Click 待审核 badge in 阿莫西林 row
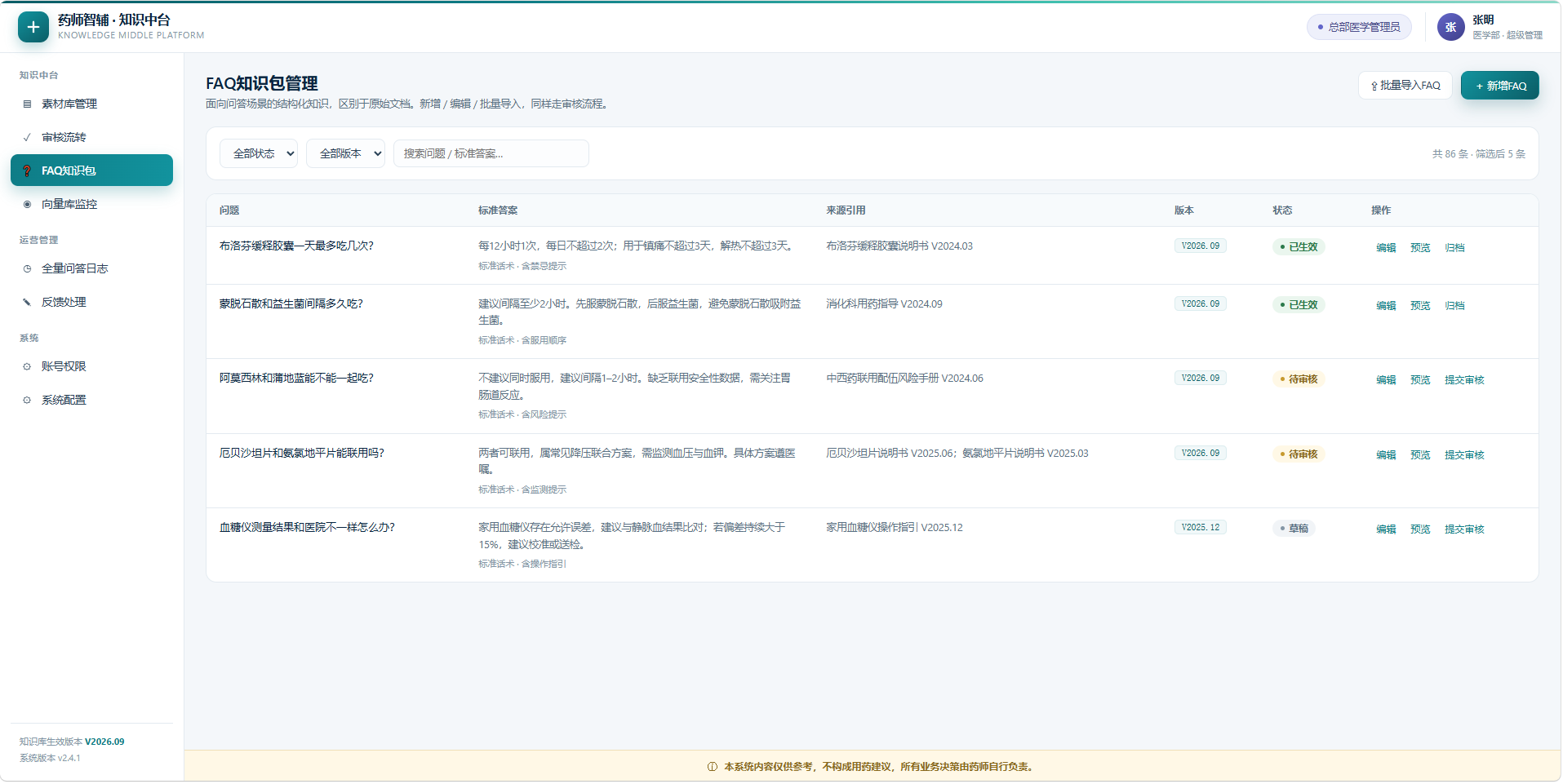Image resolution: width=1563 pixels, height=784 pixels. (1299, 379)
